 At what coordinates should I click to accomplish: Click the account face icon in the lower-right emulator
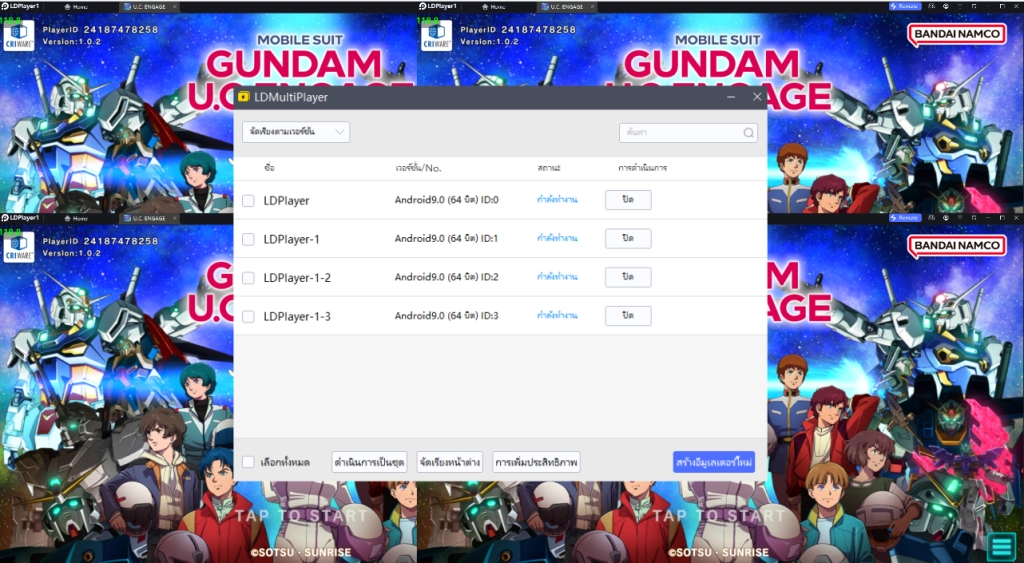point(946,217)
